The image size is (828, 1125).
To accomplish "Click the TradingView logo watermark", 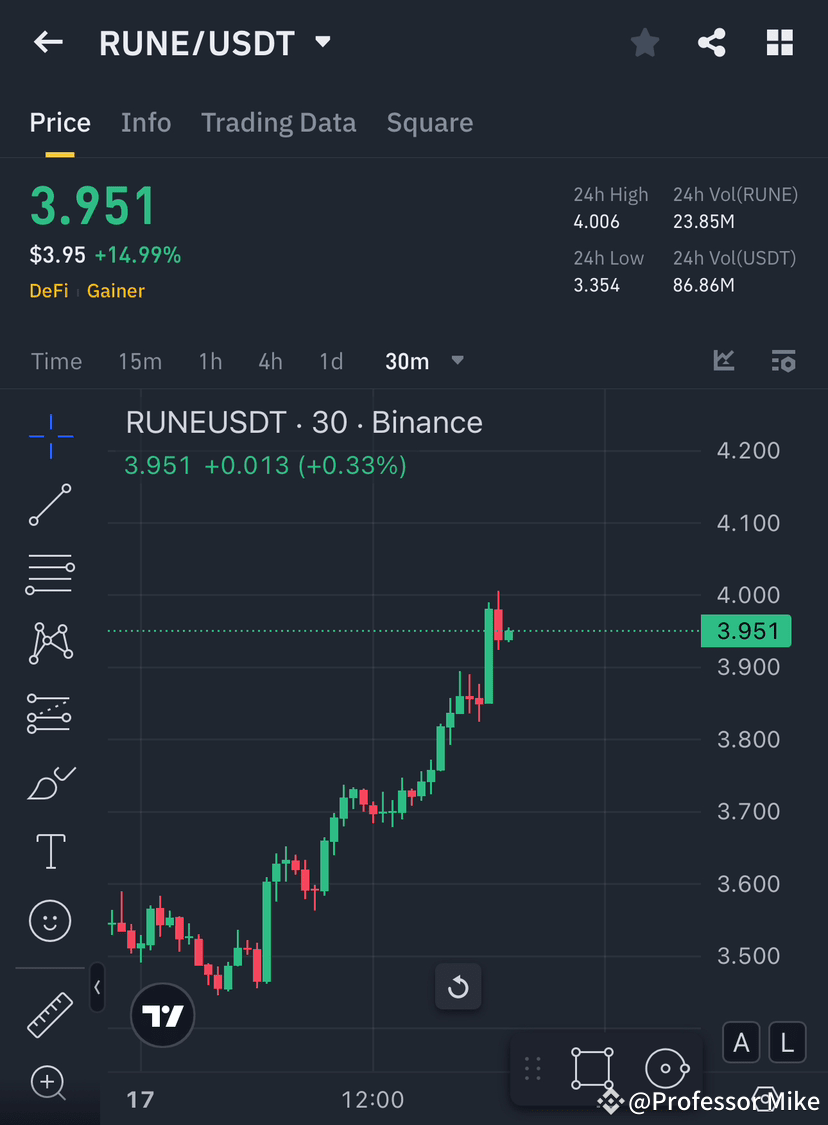I will click(162, 1015).
